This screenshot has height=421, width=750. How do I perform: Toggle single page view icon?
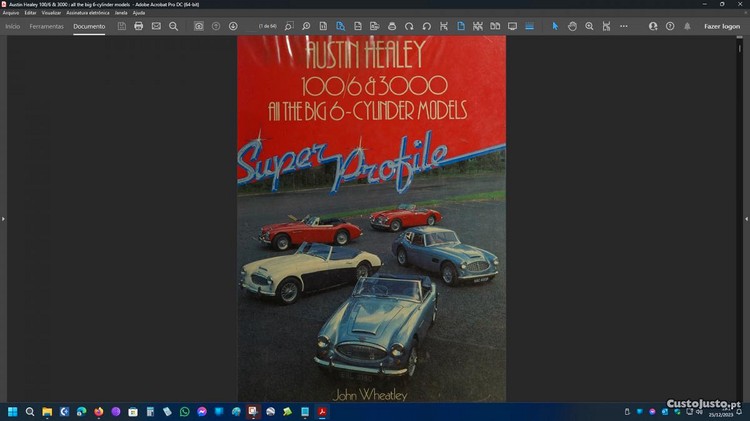pos(461,26)
